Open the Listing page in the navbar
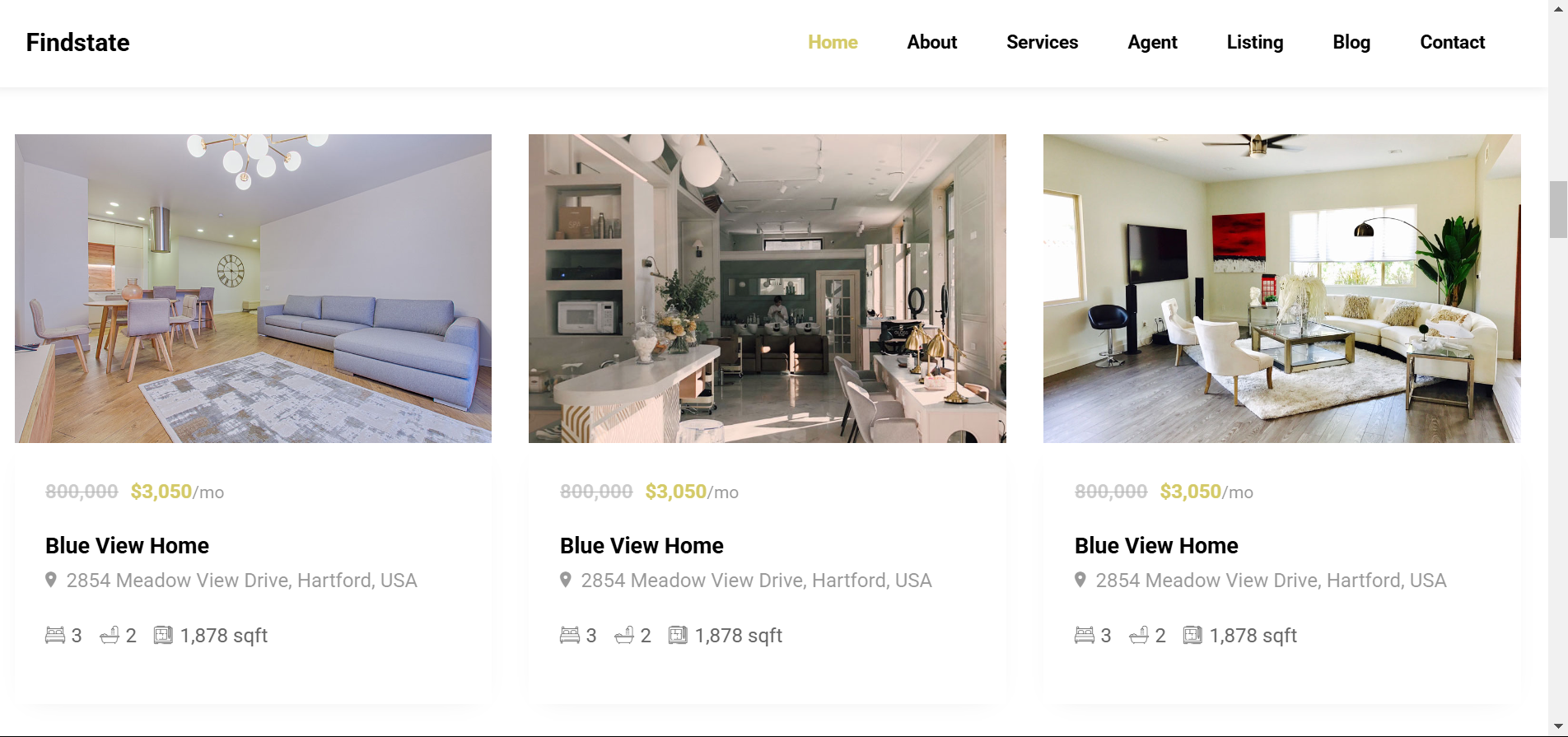The width and height of the screenshot is (1568, 737). 1255,42
